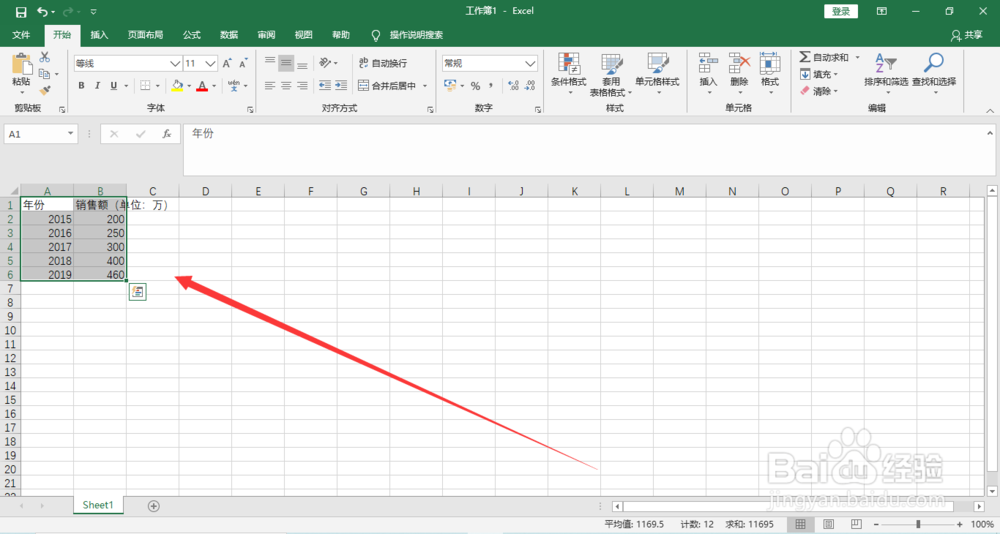The height and width of the screenshot is (534, 1000).
Task: Click decrease decimal places icon
Action: point(530,85)
